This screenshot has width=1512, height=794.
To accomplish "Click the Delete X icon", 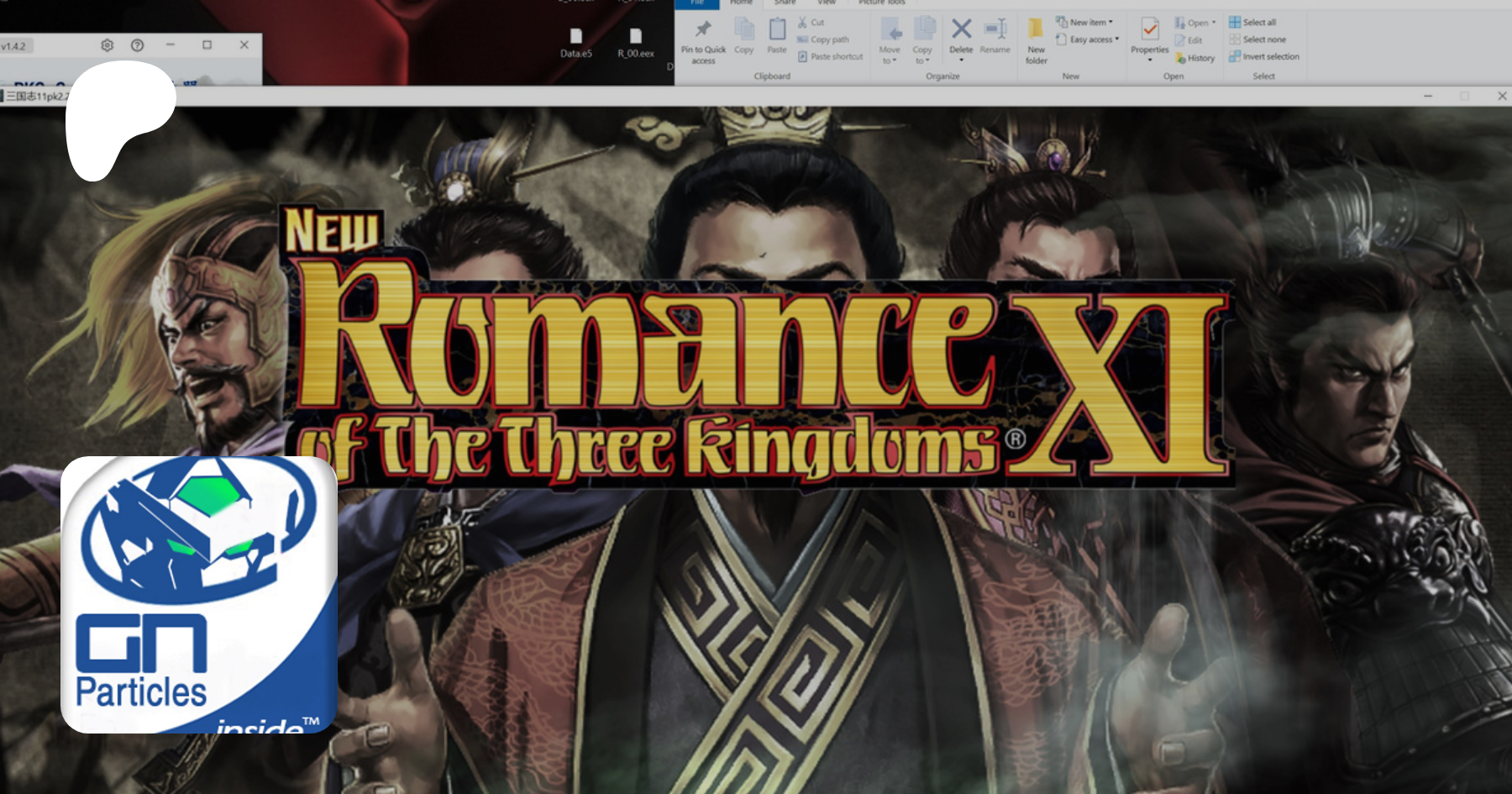I will click(961, 30).
